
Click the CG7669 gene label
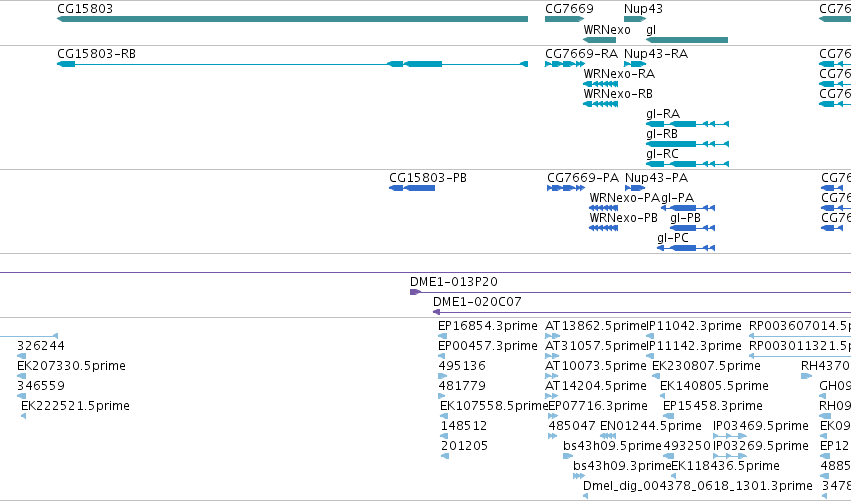[569, 9]
